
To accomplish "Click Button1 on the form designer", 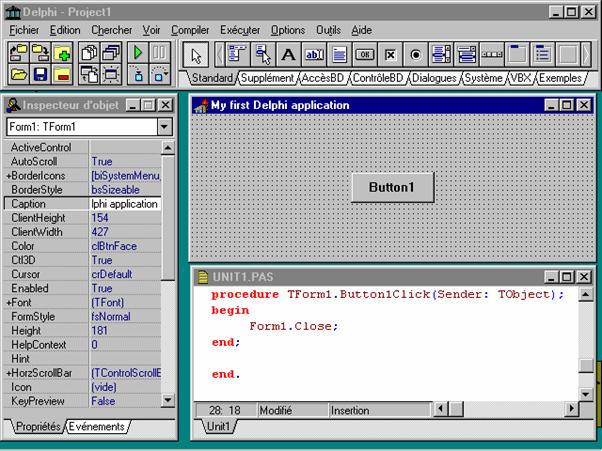I will [392, 187].
